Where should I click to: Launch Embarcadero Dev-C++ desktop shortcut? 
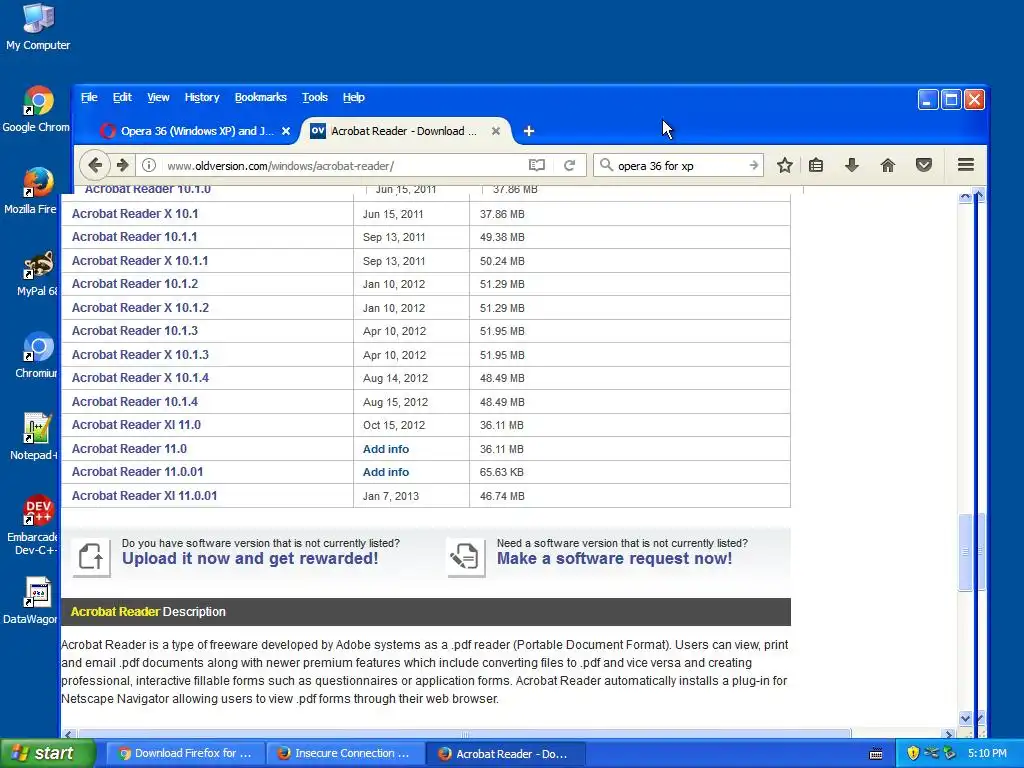(x=33, y=526)
